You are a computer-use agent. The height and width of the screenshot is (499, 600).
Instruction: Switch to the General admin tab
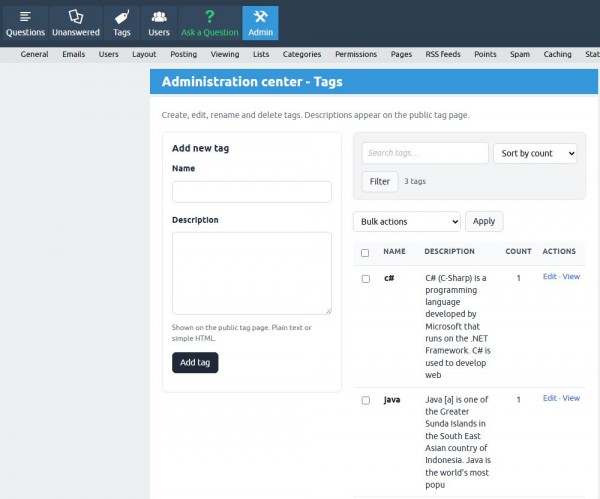(x=34, y=54)
